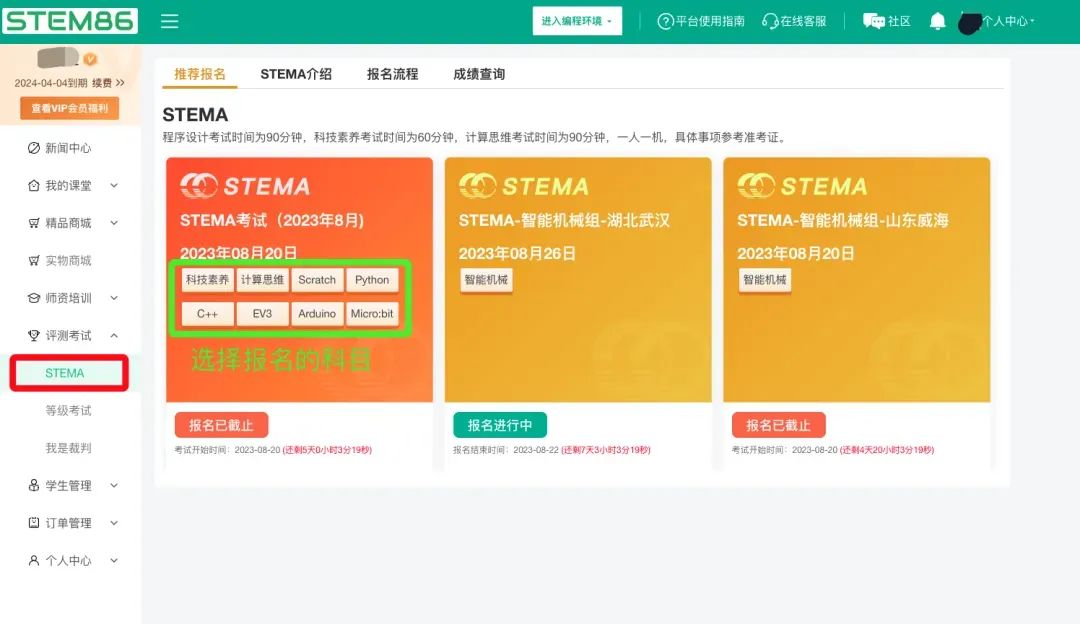This screenshot has width=1080, height=624.
Task: Expand the 订单管理 chevron
Action: tap(114, 523)
